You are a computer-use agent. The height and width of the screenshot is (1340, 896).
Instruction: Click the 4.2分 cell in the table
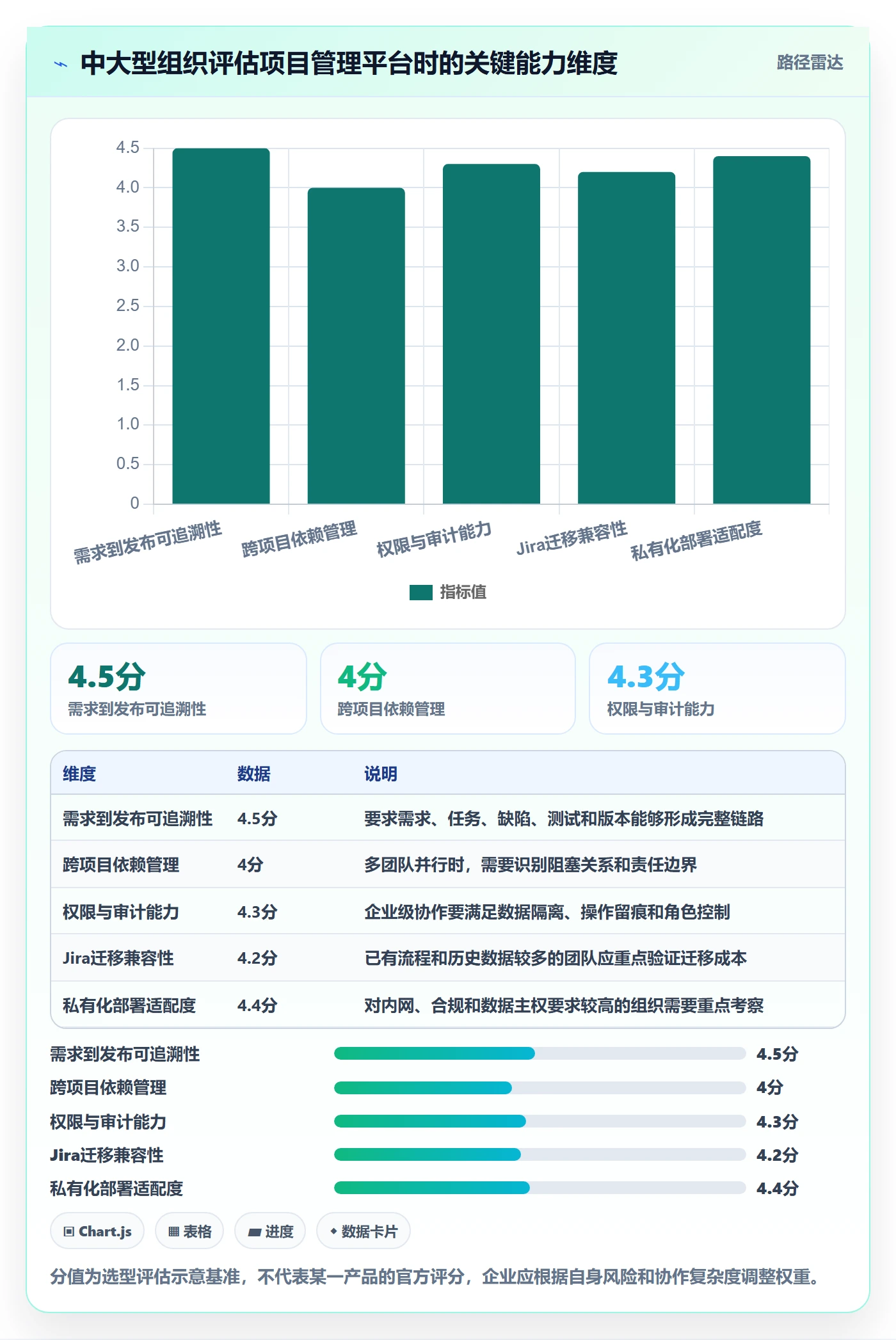257,958
